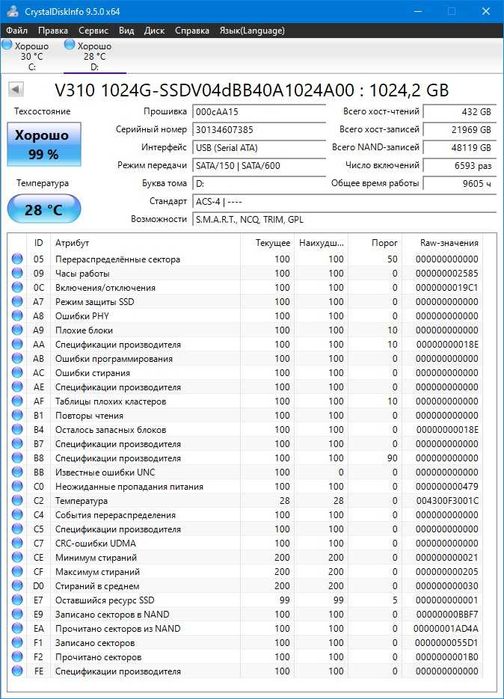Click the status icon for attribute AF
504x699 pixels.
(x=17, y=401)
